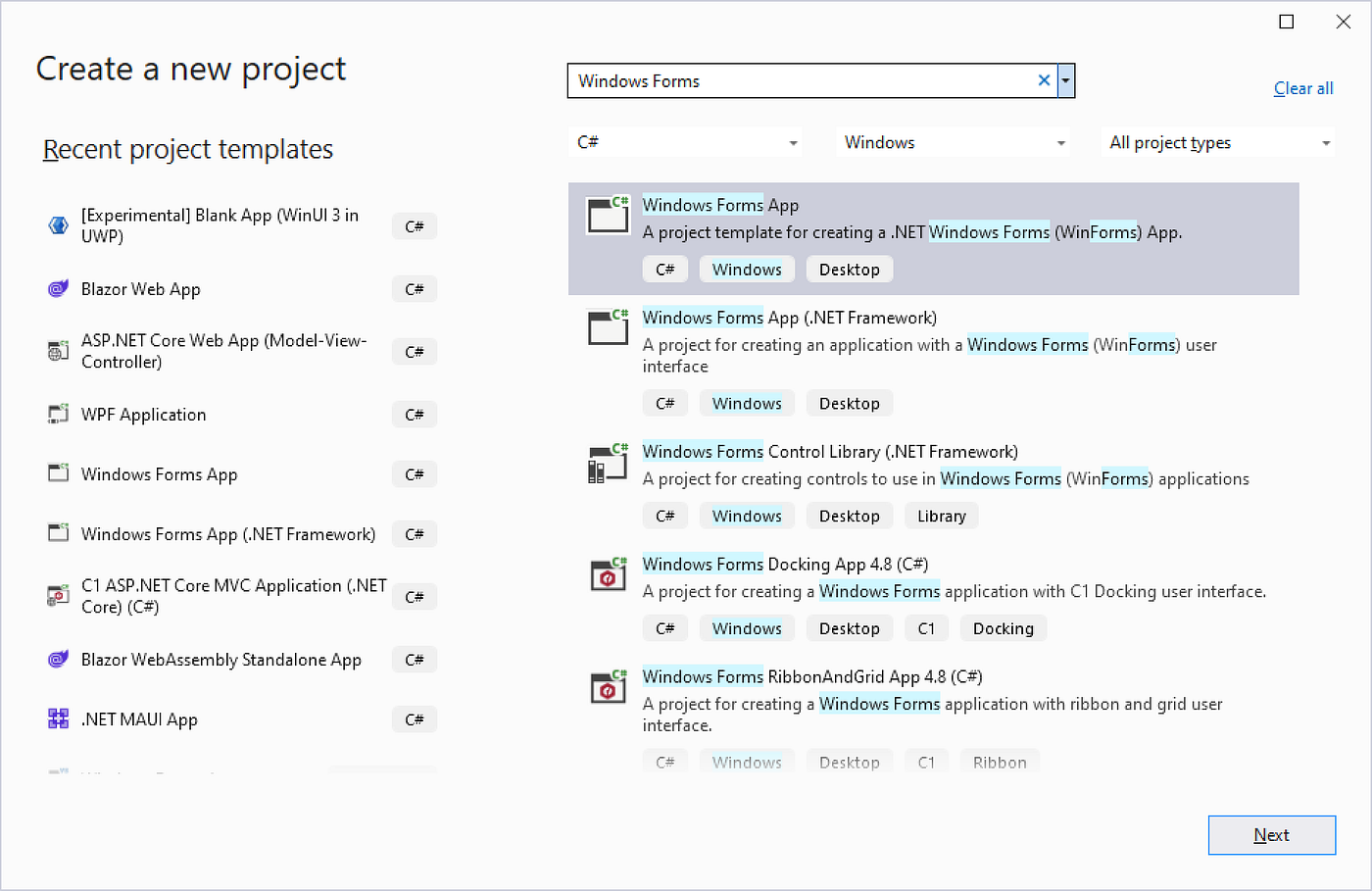Expand the search history dropdown arrow
Screen dimensions: 1372x891
1066,80
